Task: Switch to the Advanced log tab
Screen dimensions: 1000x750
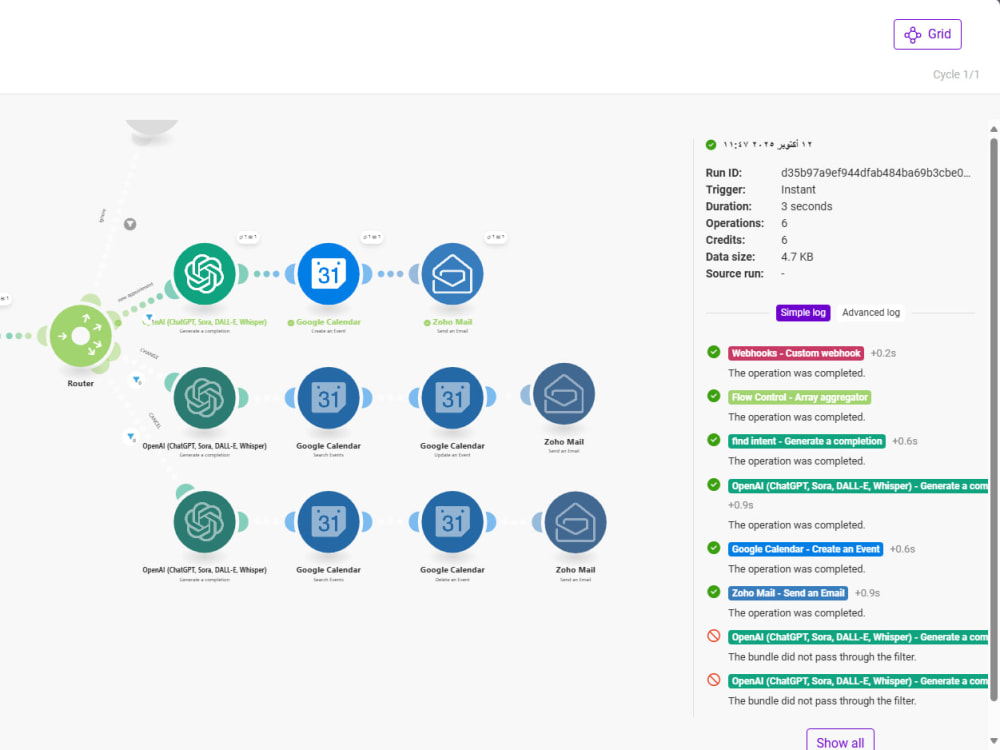Action: click(x=871, y=312)
